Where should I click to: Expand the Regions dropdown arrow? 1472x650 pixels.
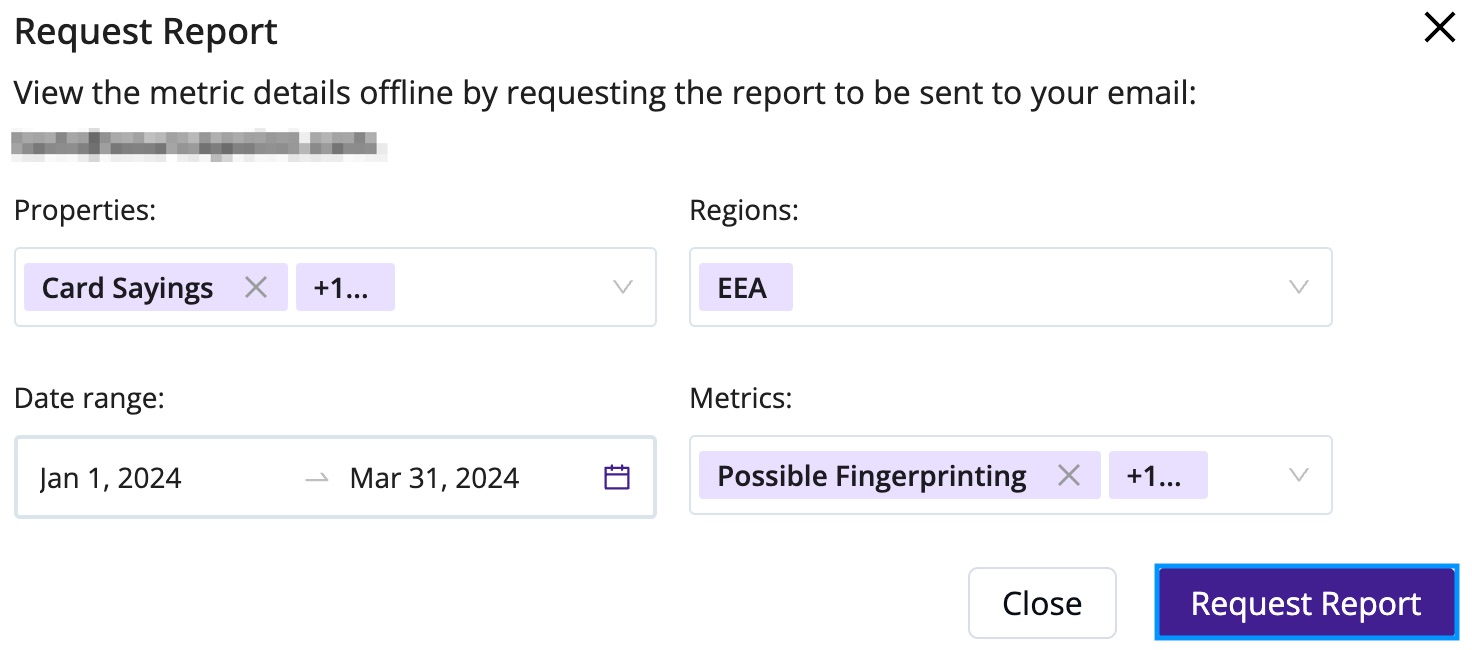[x=1299, y=288]
